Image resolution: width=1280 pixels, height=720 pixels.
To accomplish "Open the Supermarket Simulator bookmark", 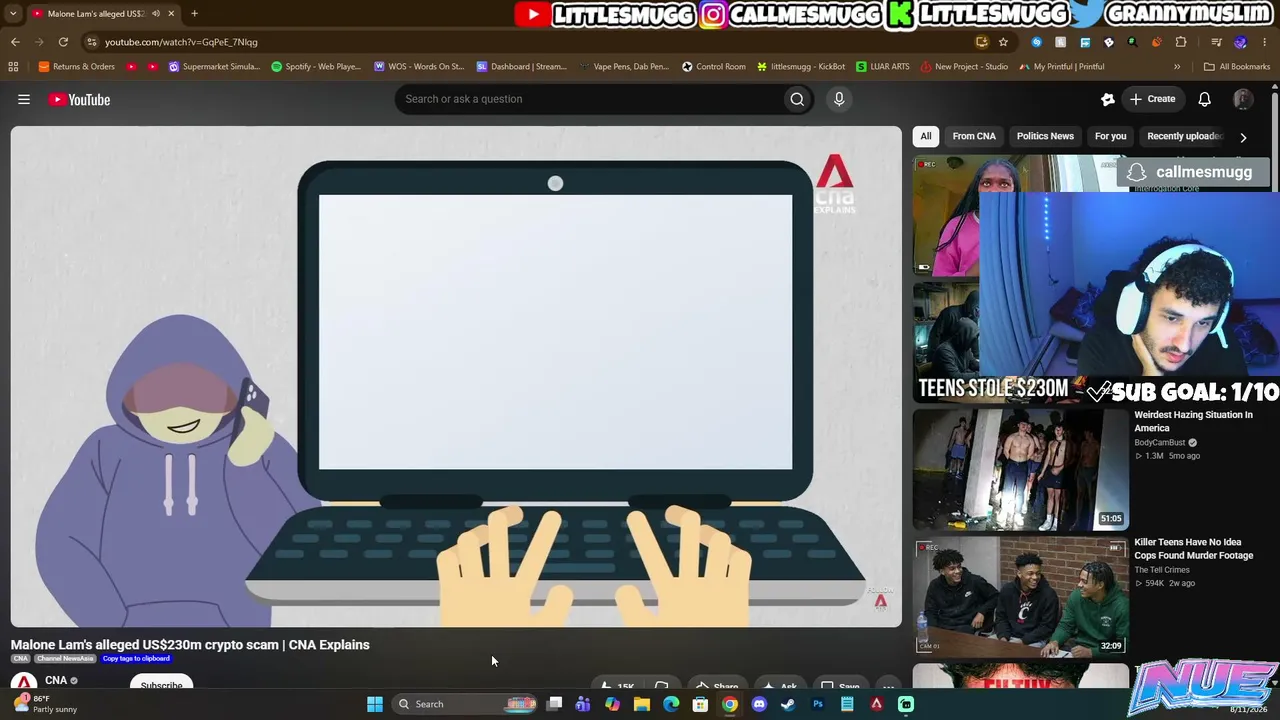I will pos(214,67).
